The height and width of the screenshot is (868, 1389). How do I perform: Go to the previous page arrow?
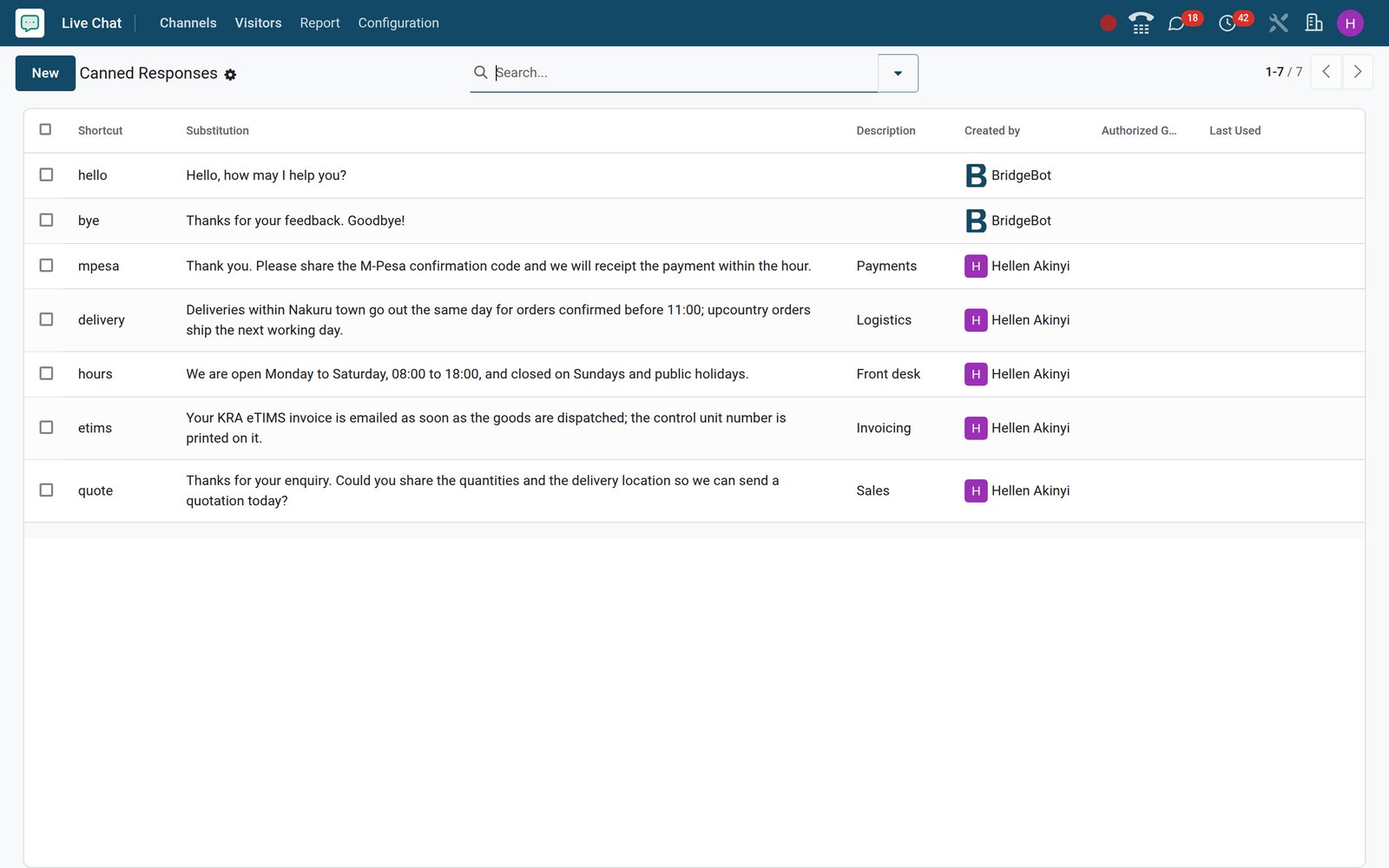pos(1326,72)
